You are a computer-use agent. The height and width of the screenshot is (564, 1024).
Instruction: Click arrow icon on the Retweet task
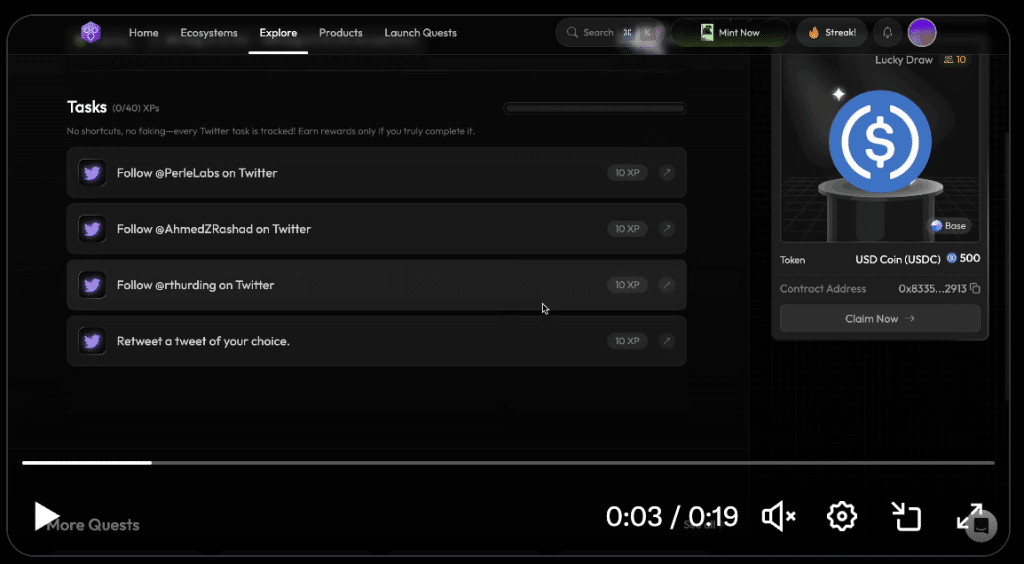tap(667, 341)
